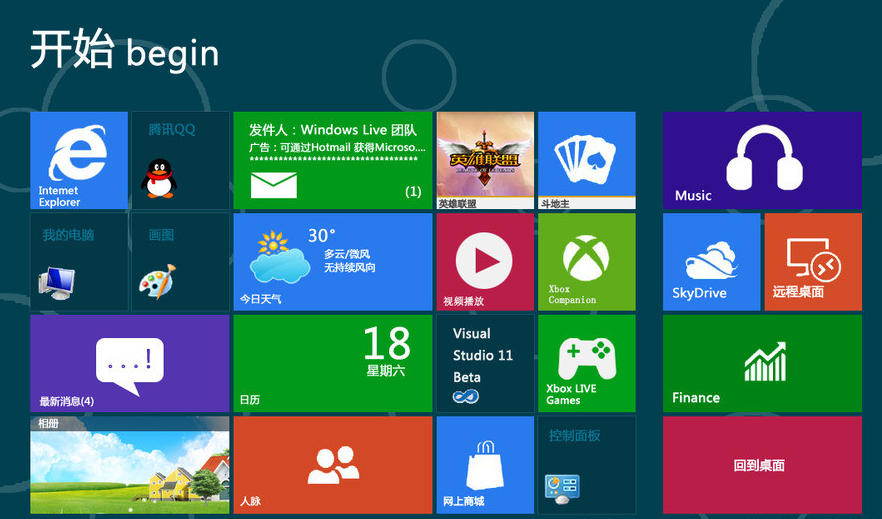Launch the 斗地主 card game tile
Image resolution: width=882 pixels, height=519 pixels.
pos(586,158)
